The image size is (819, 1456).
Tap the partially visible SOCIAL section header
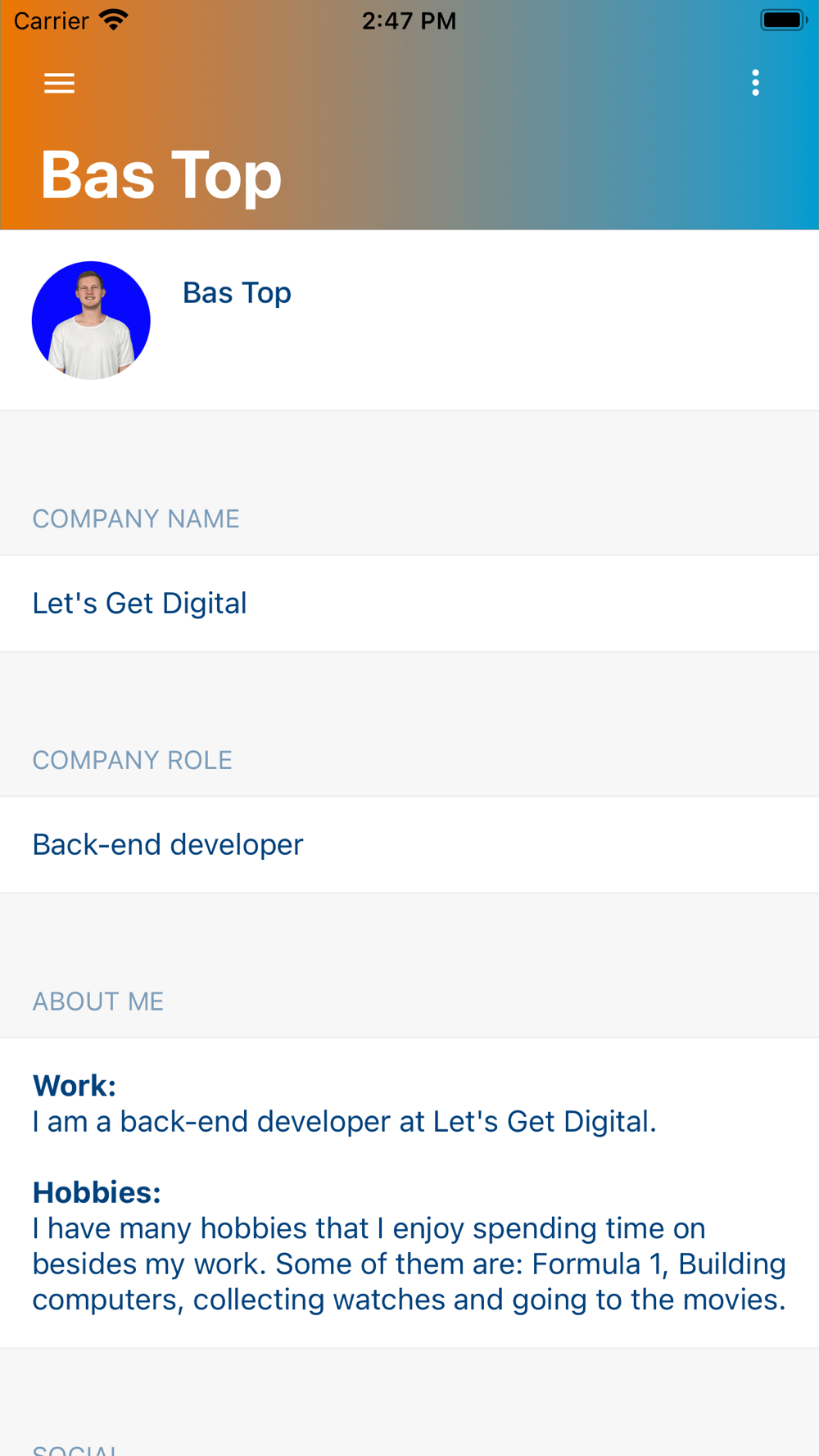[x=75, y=1449]
